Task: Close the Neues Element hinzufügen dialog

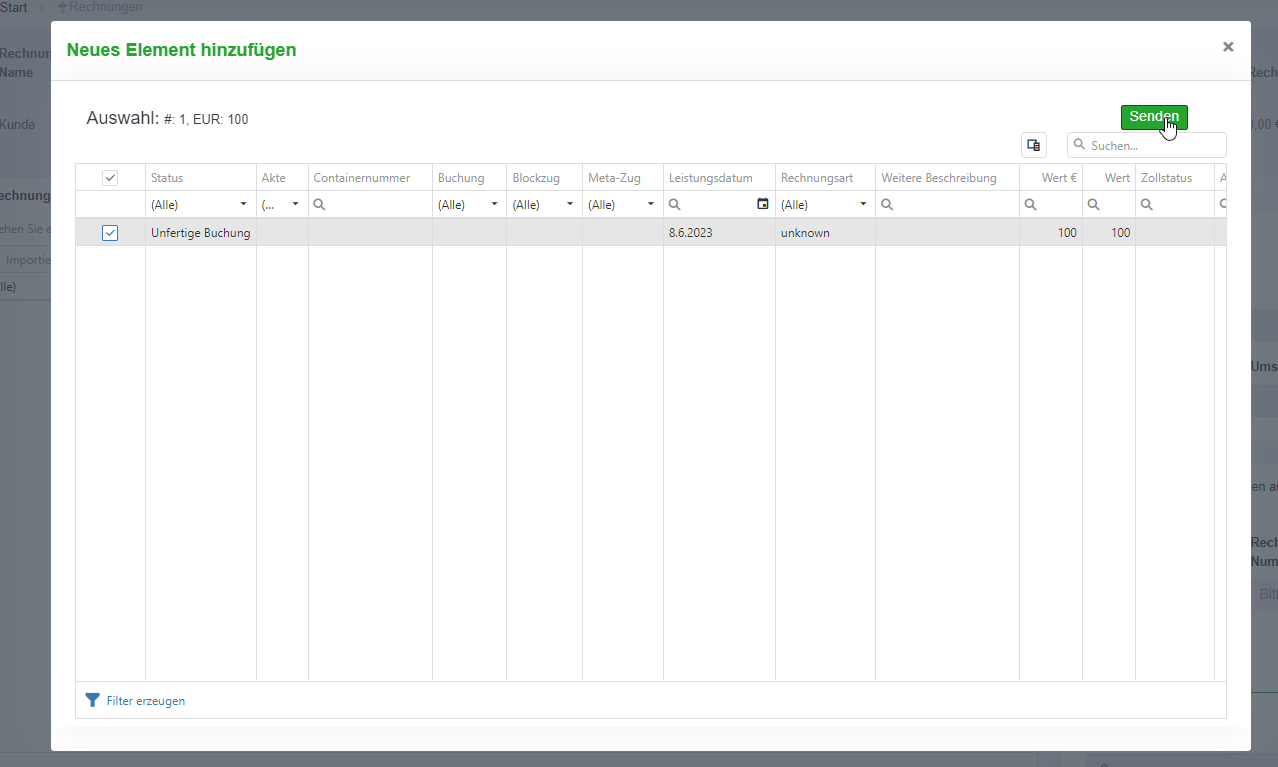Action: click(1227, 47)
